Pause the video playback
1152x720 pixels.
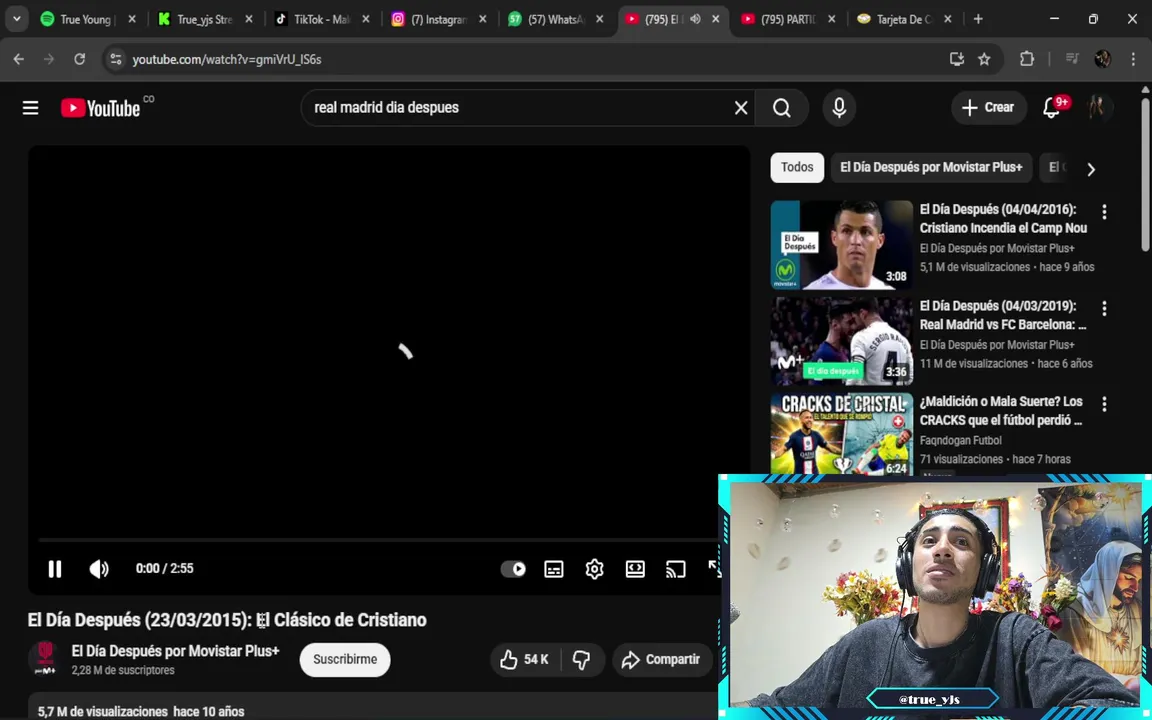pyautogui.click(x=55, y=569)
